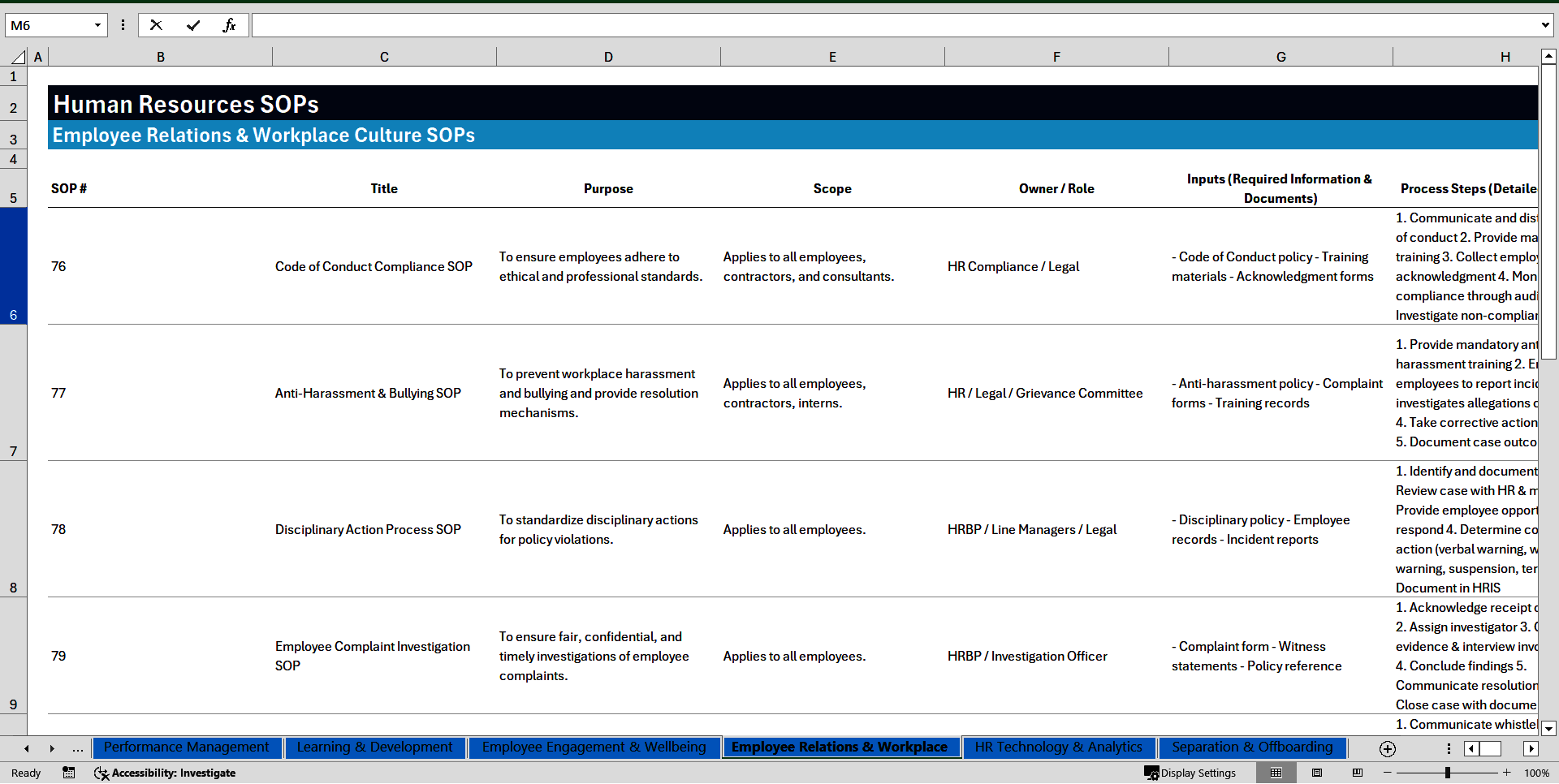This screenshot has height=784, width=1559.
Task: Confirm entry with the checkmark icon
Action: tap(193, 25)
